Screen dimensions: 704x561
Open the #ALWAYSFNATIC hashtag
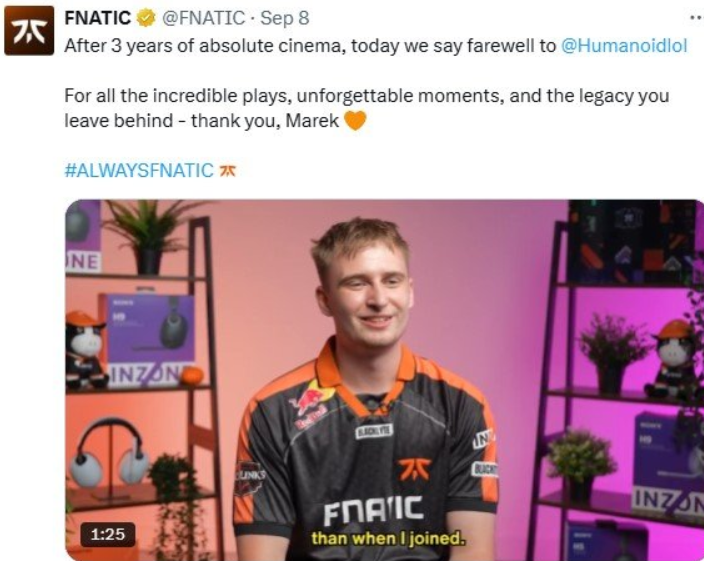(x=139, y=171)
